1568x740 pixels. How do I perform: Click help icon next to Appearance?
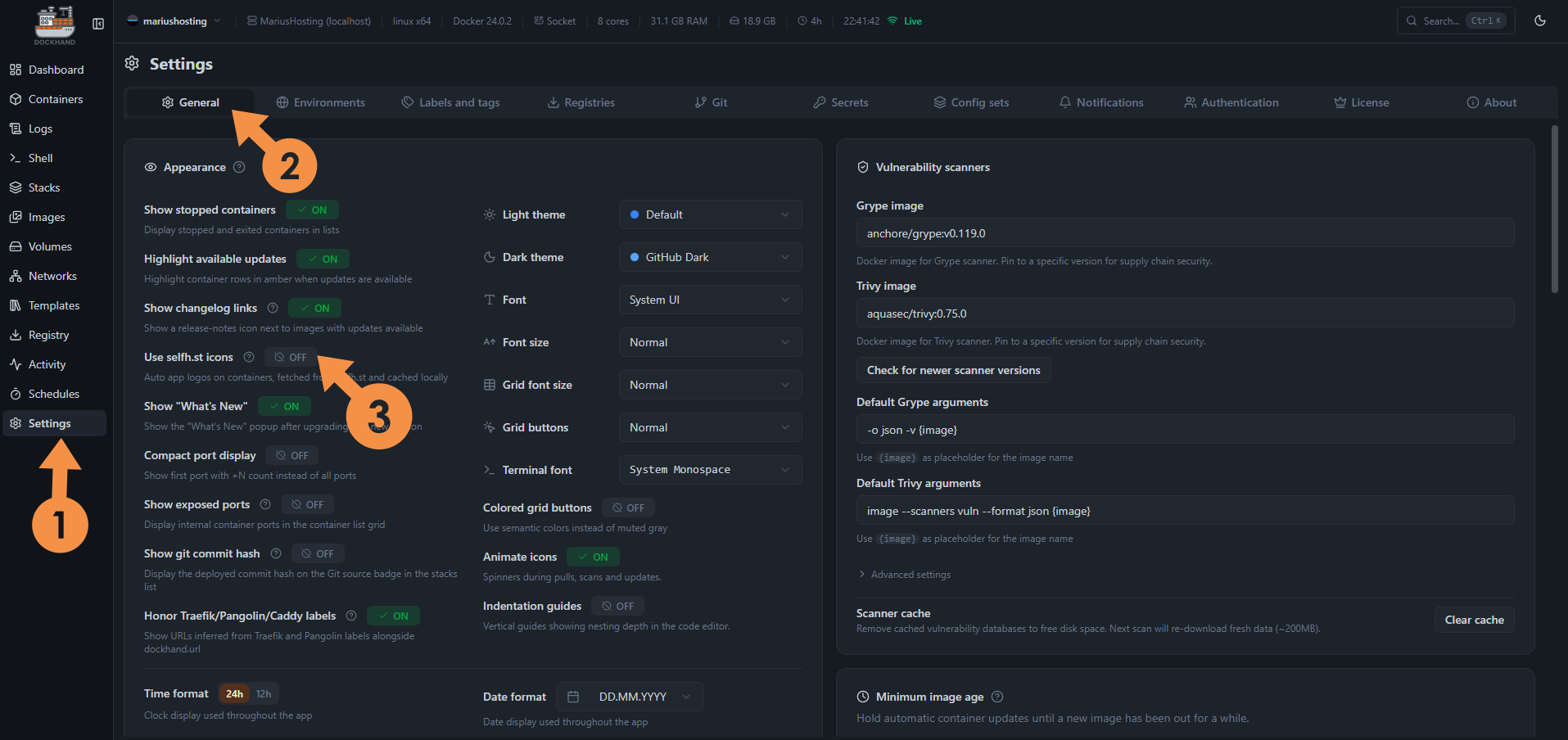click(239, 167)
